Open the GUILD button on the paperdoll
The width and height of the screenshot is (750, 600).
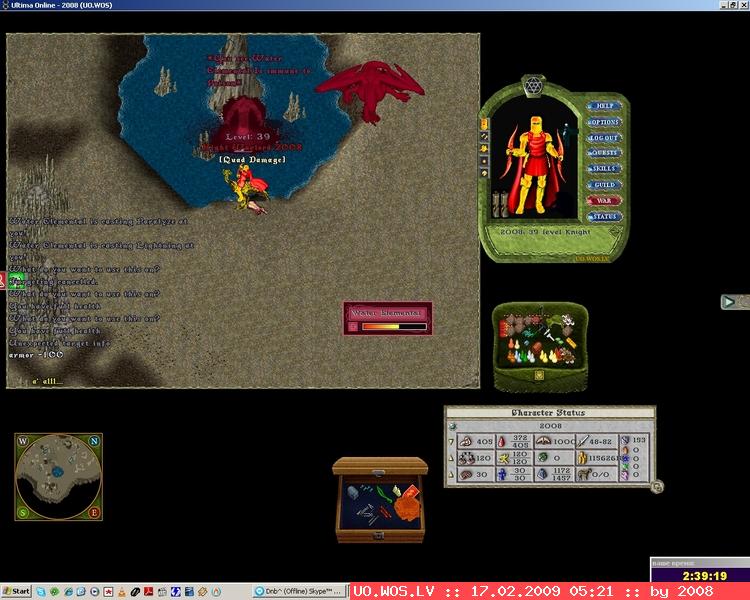pos(605,185)
